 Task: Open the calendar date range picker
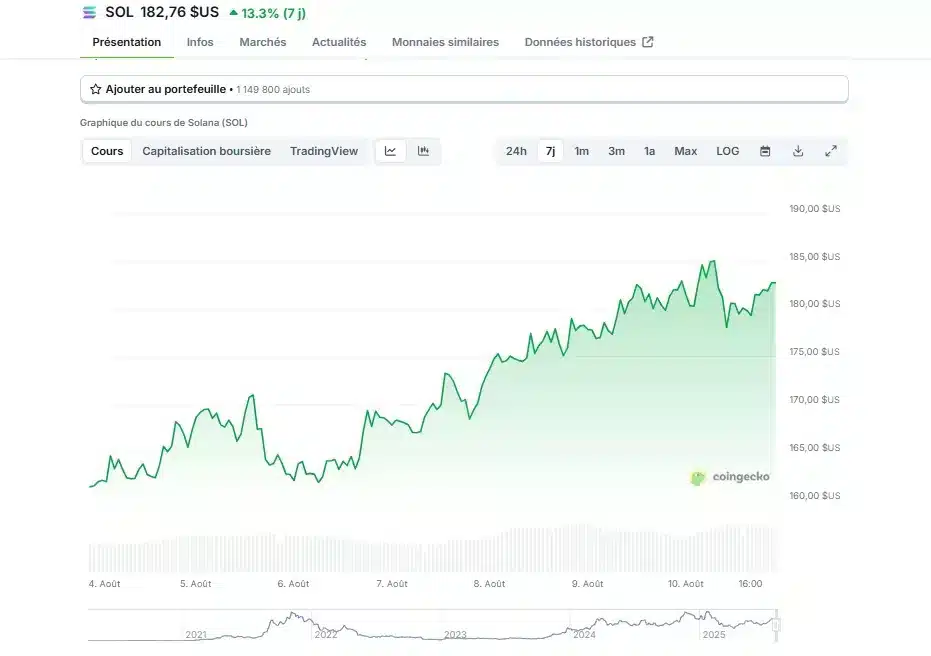[x=765, y=151]
